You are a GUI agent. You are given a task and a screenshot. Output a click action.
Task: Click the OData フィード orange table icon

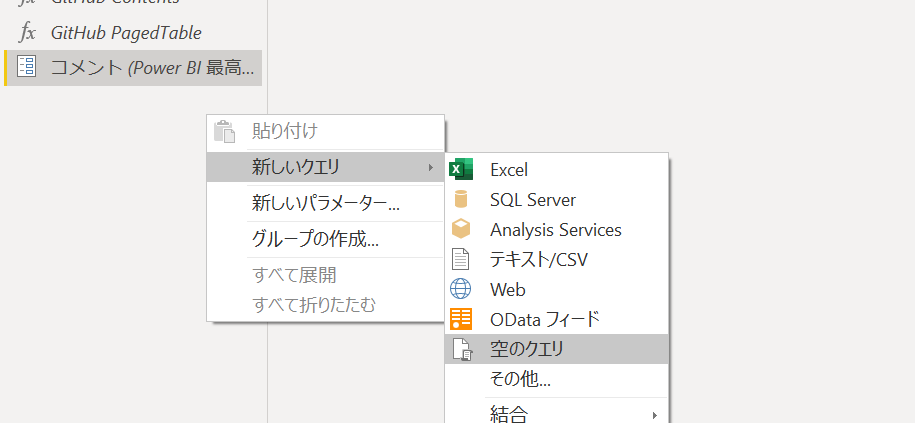(x=461, y=319)
